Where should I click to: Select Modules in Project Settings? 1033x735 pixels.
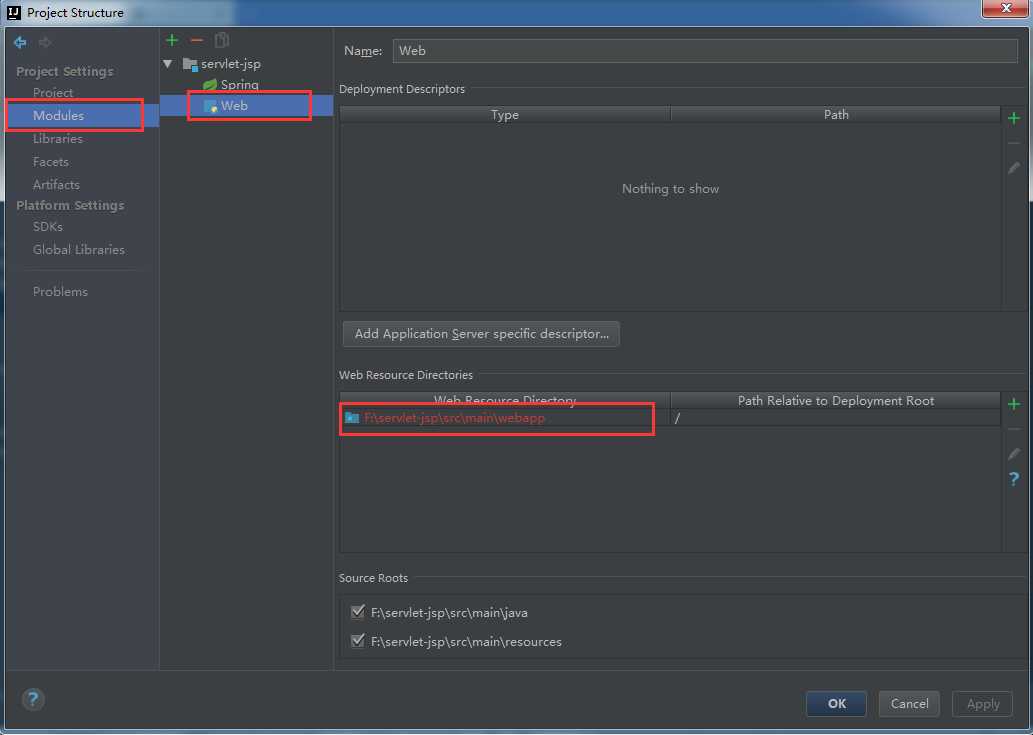click(58, 115)
